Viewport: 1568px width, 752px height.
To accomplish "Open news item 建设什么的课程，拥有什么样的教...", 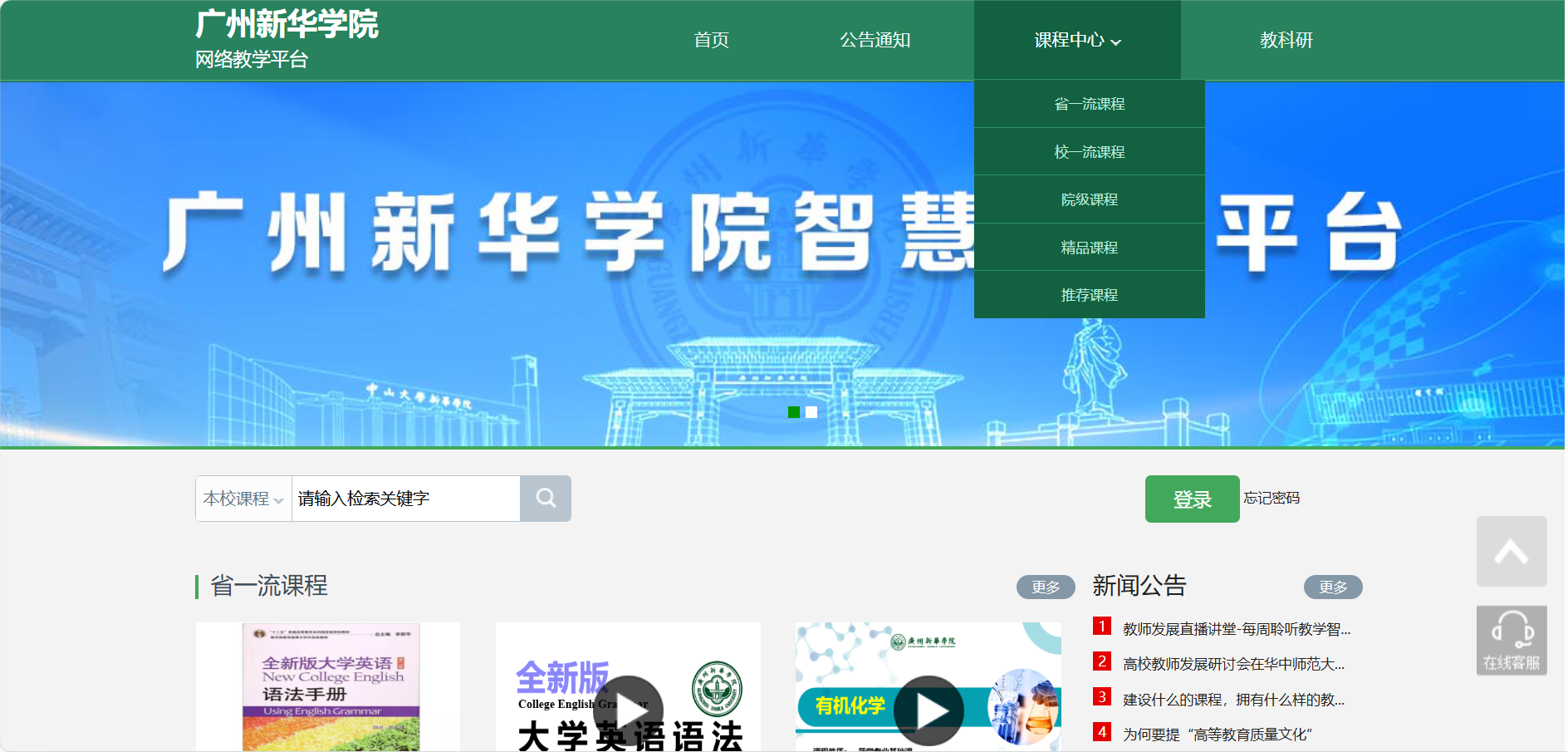I will [x=1233, y=700].
